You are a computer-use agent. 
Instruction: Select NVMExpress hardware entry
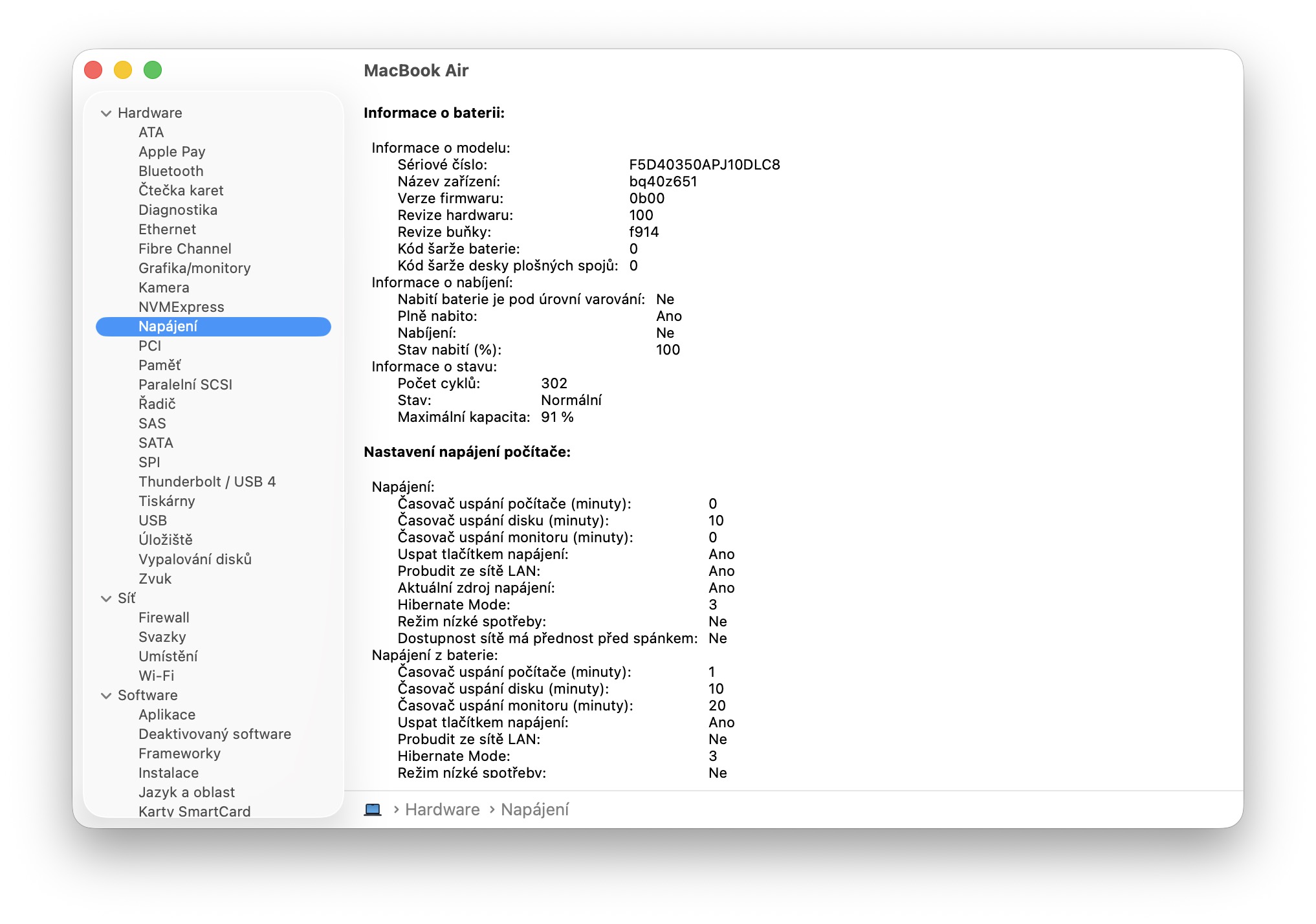tap(181, 307)
